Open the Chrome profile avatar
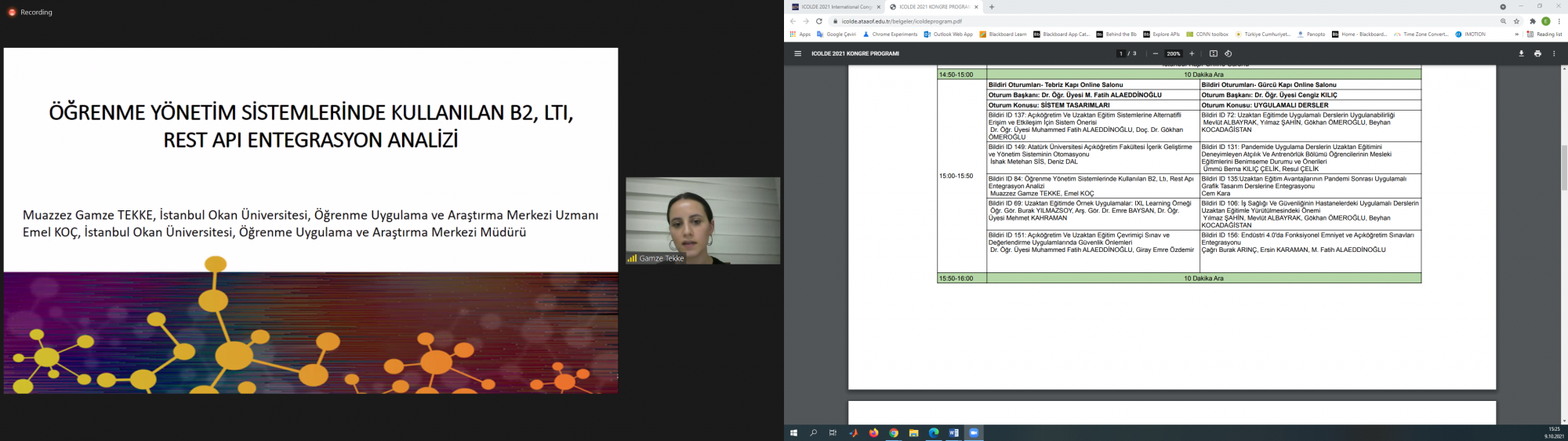This screenshot has width=1568, height=441. click(x=1546, y=21)
